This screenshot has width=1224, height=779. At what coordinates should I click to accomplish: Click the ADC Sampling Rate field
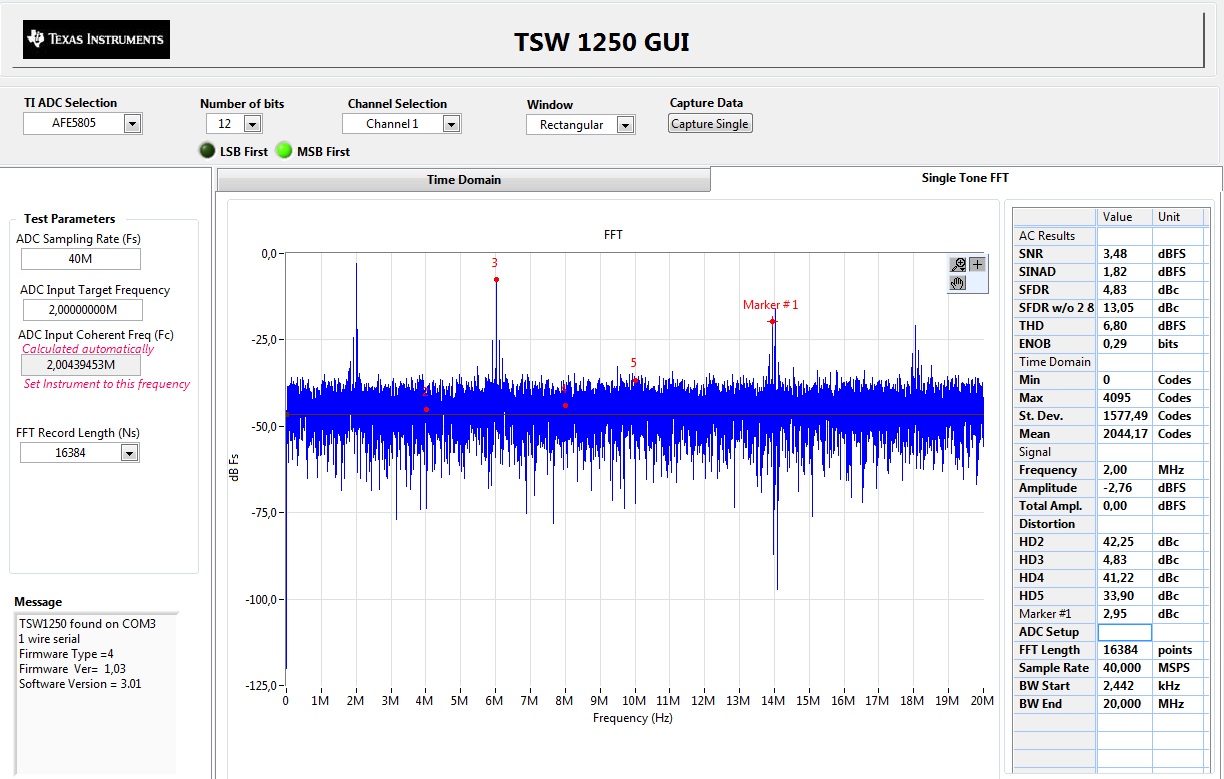point(81,259)
